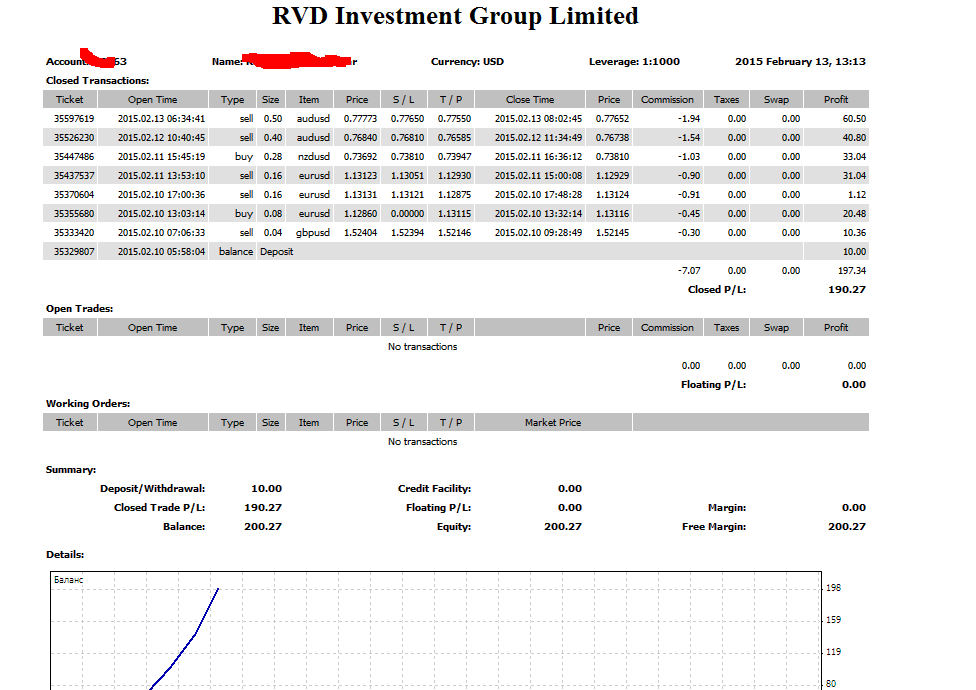Click the Deposit entry in balance row
The height and width of the screenshot is (690, 976).
[x=276, y=251]
